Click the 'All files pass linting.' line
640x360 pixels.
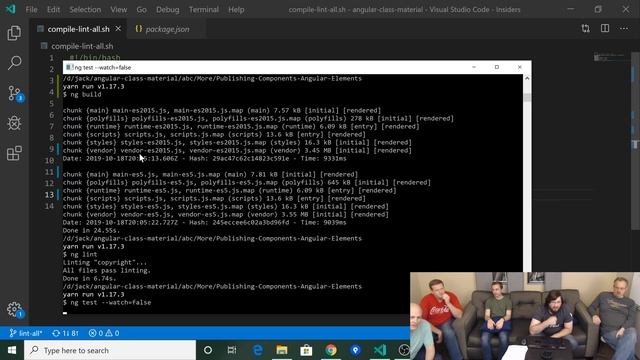click(107, 270)
